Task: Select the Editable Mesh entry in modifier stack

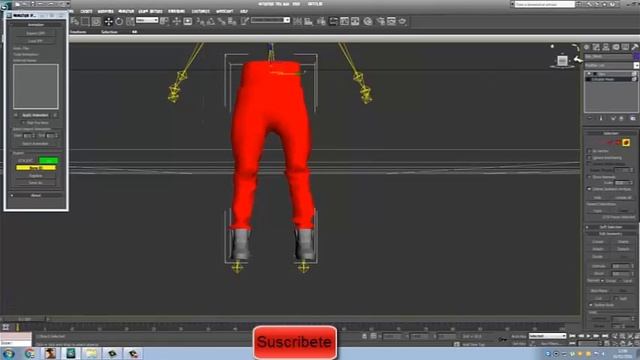Action: (x=610, y=79)
